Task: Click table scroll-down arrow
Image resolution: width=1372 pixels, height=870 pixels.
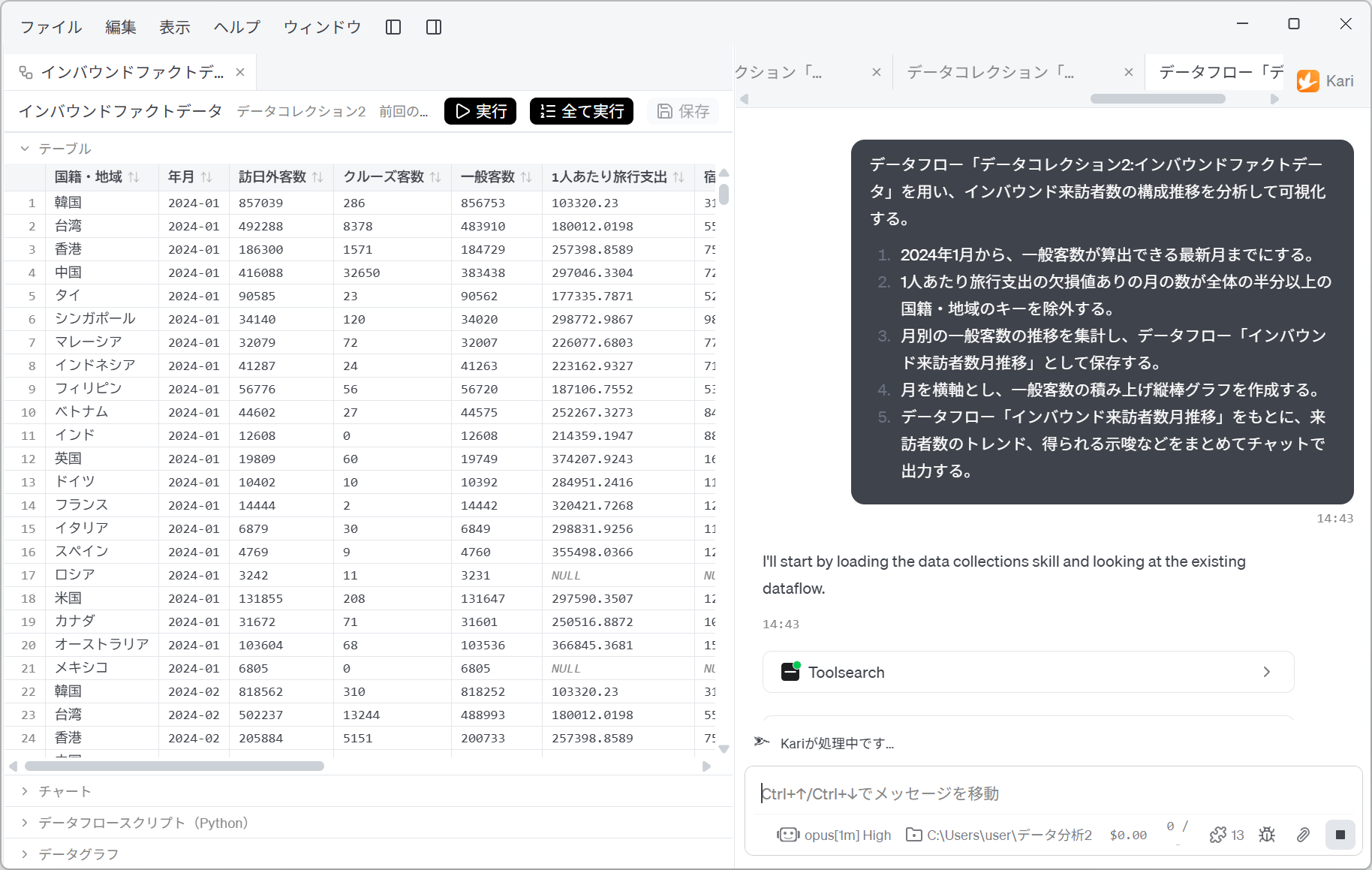Action: [724, 749]
